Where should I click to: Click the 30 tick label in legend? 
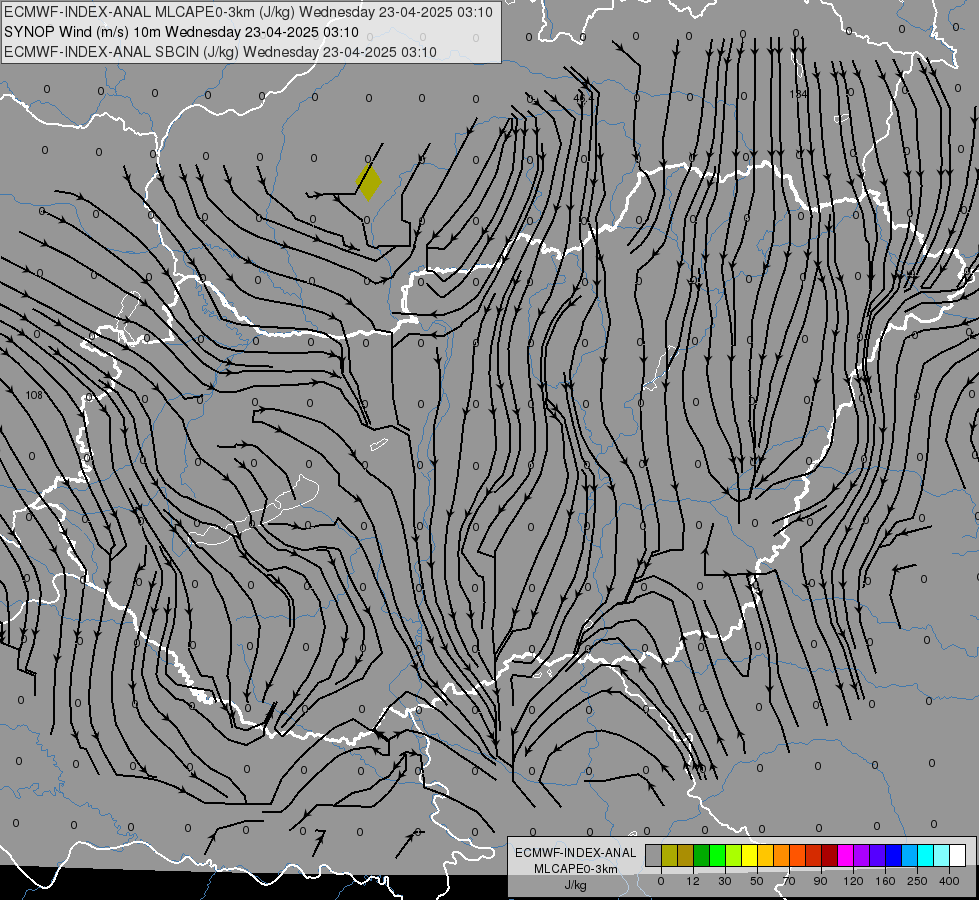coord(725,881)
